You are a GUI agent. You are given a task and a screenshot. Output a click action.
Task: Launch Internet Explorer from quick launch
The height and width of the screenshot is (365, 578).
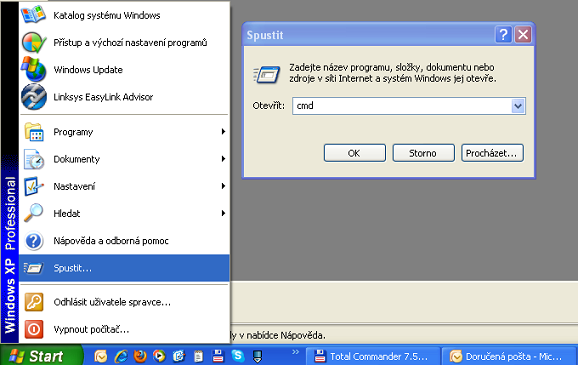point(121,356)
